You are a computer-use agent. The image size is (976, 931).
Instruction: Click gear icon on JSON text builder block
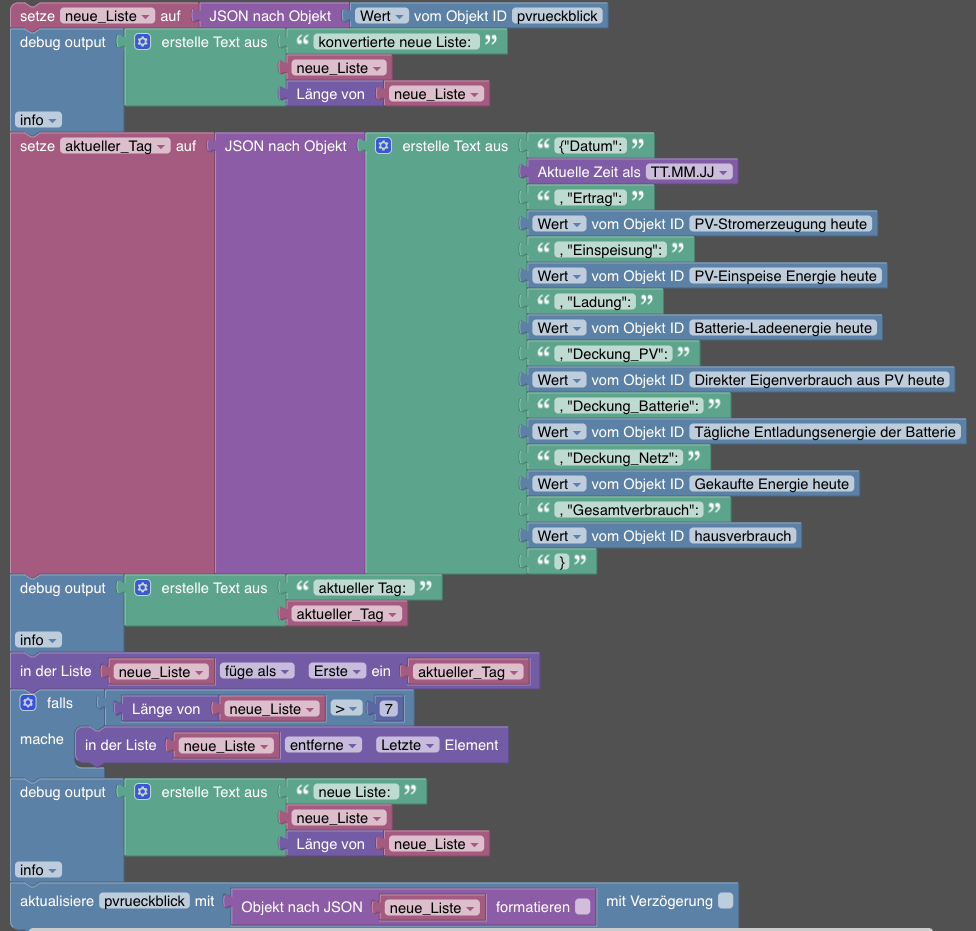tap(383, 146)
